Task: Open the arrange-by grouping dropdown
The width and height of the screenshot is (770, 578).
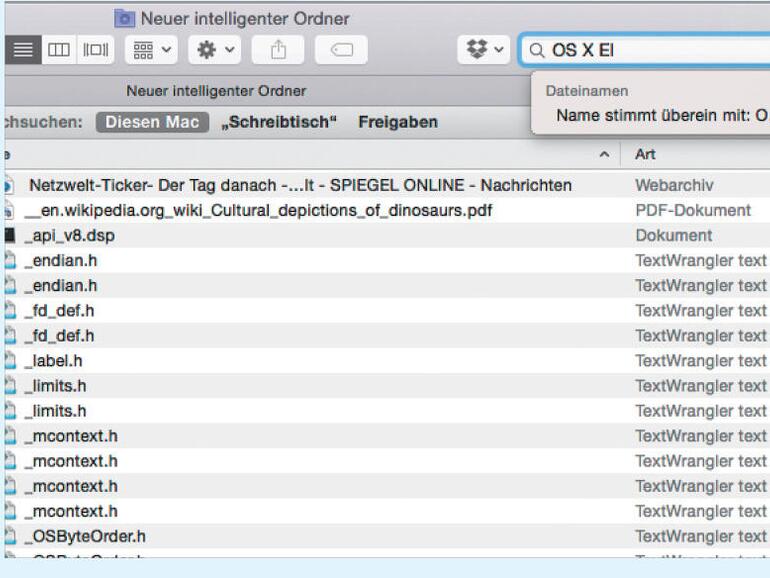Action: click(151, 50)
